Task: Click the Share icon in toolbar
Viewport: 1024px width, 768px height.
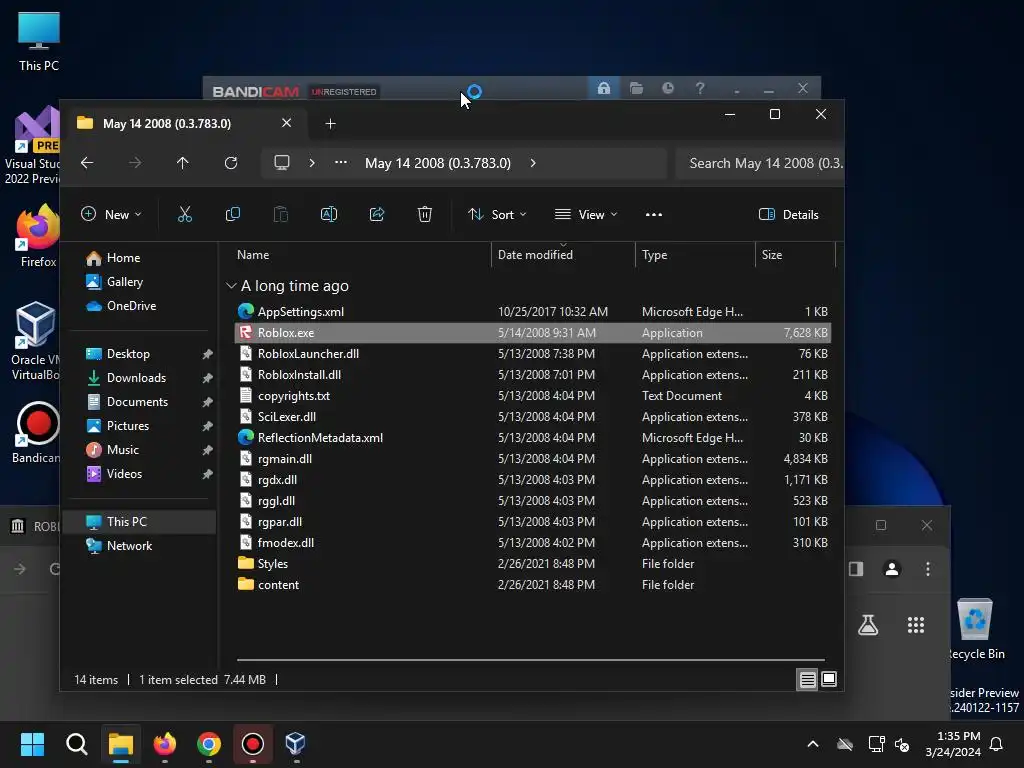Action: [377, 214]
